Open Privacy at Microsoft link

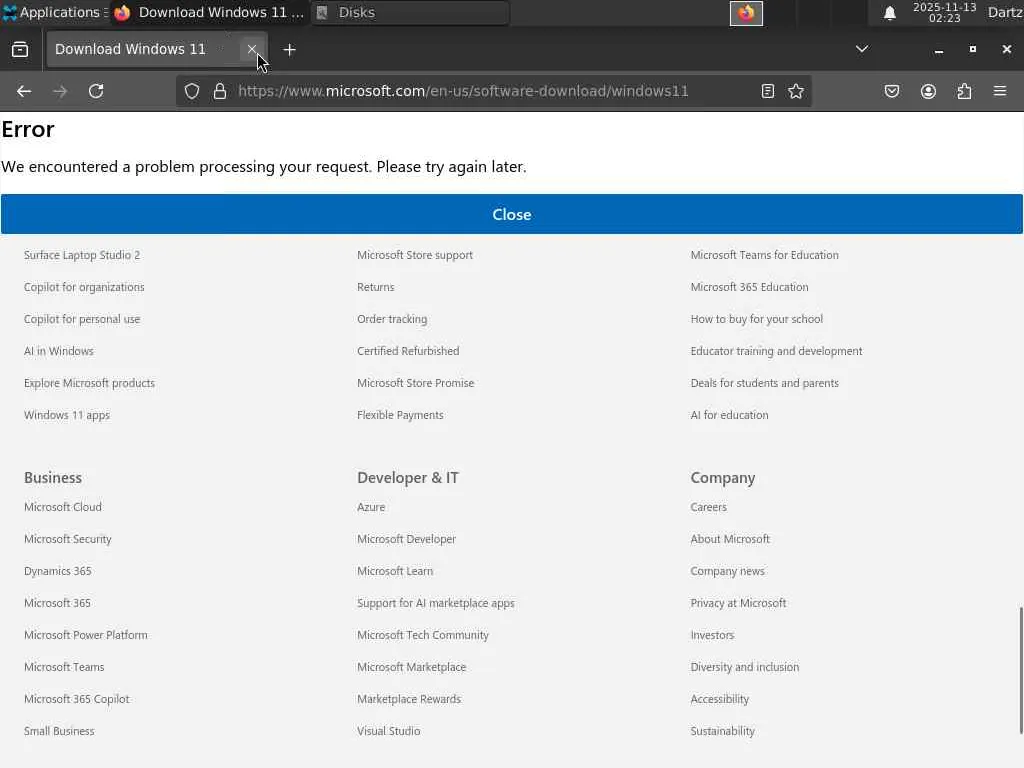[x=739, y=603]
